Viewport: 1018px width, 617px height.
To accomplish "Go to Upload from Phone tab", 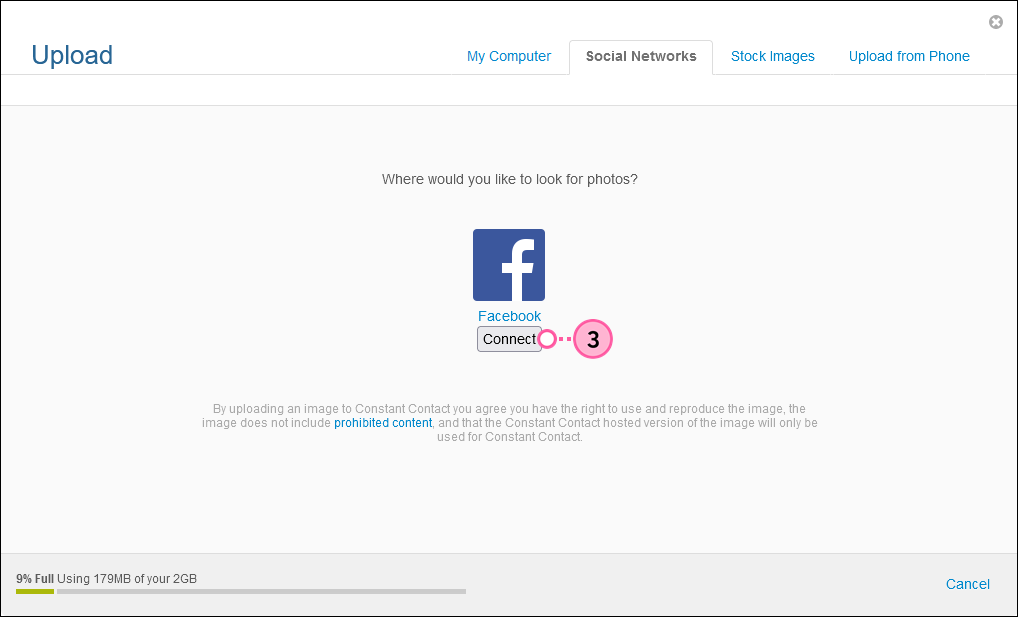I will tap(909, 57).
